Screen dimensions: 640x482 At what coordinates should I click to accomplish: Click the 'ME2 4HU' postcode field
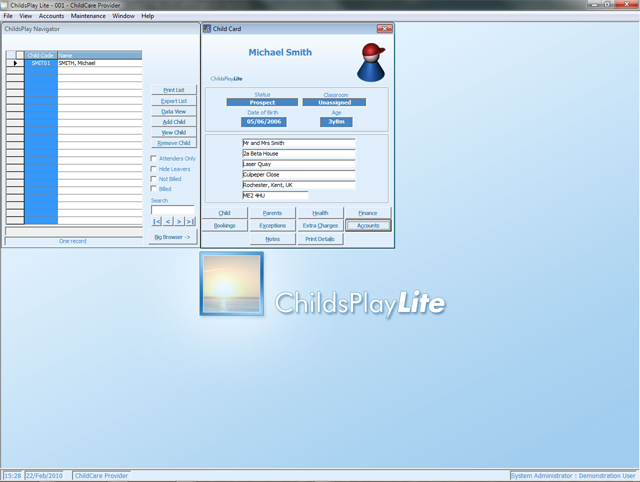[x=275, y=195]
